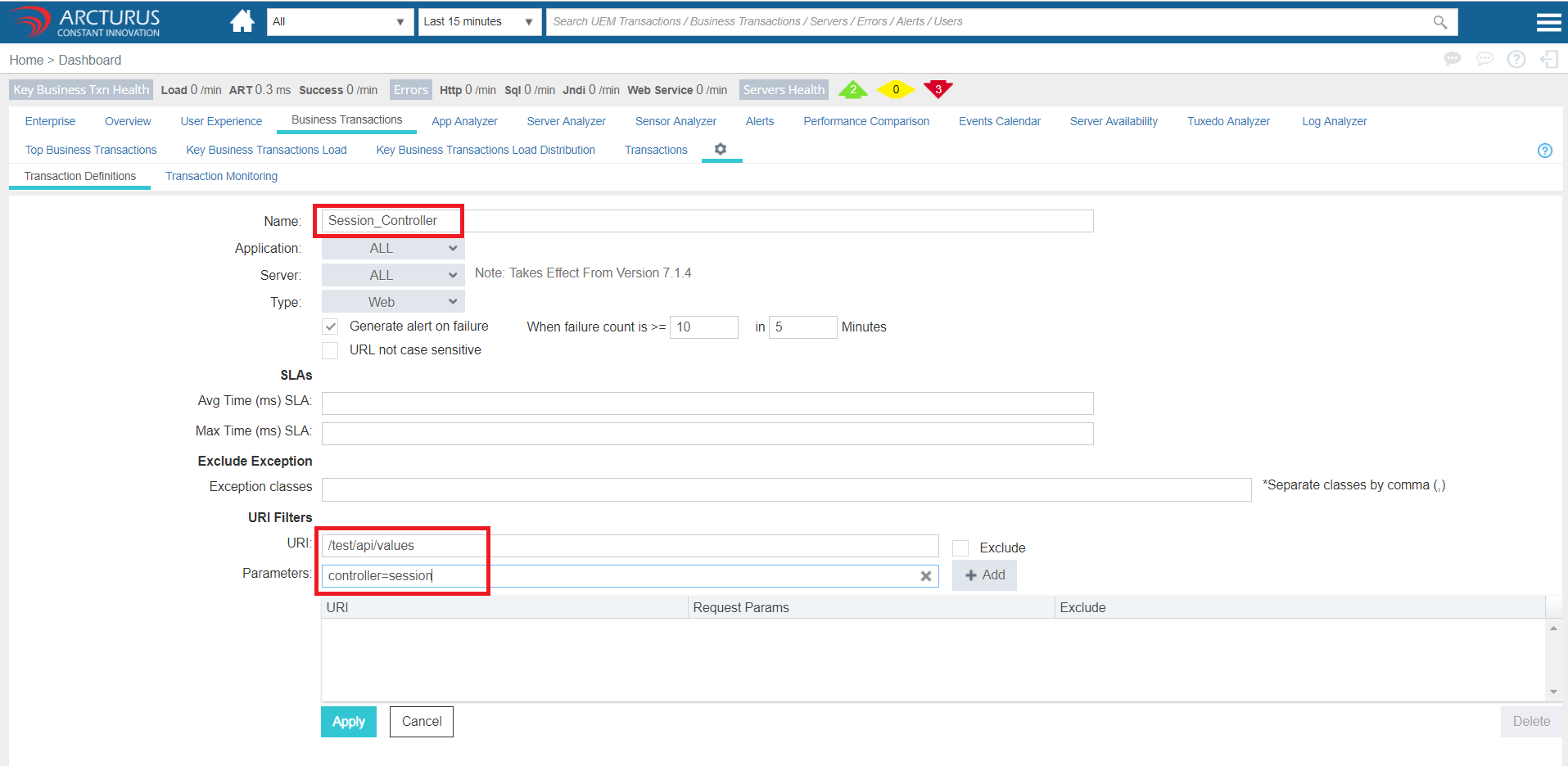Open the Type dropdown showing Web

[393, 302]
